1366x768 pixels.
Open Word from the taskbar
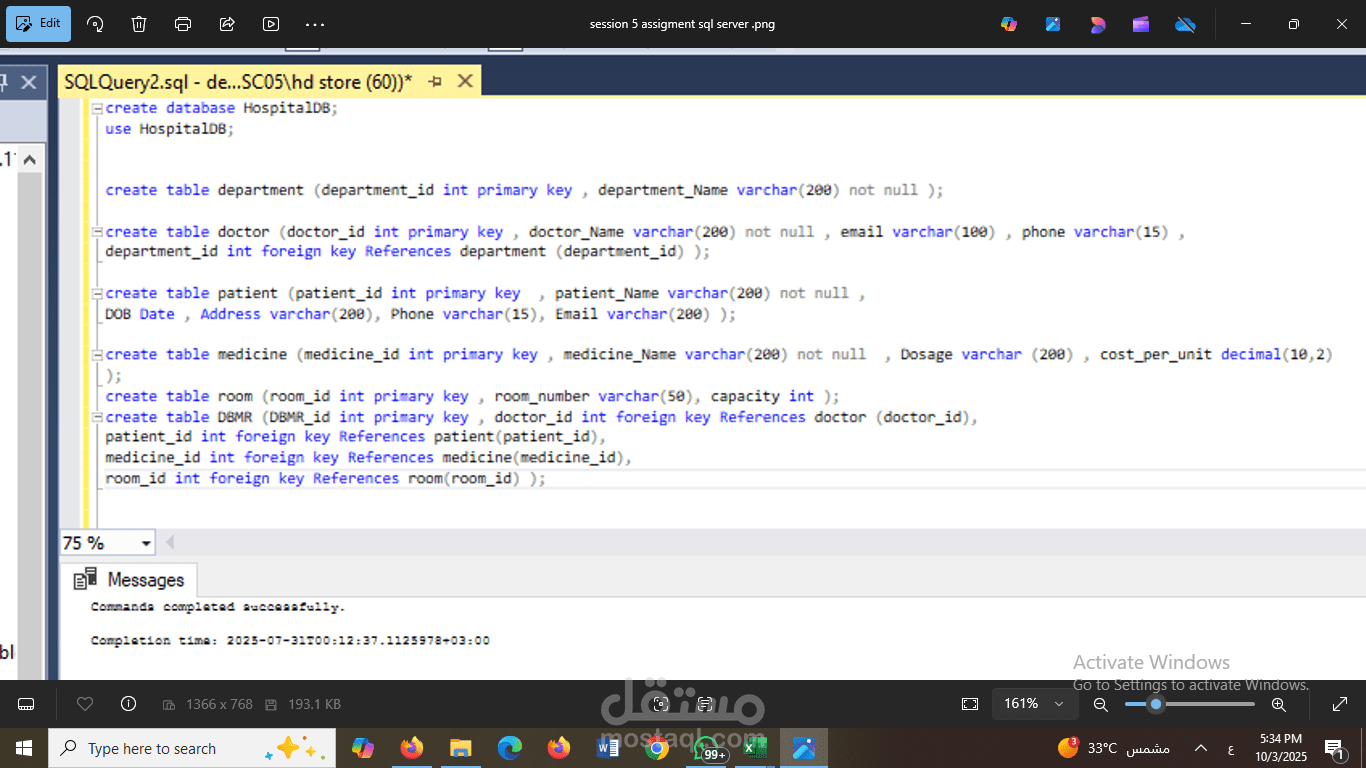pos(608,748)
